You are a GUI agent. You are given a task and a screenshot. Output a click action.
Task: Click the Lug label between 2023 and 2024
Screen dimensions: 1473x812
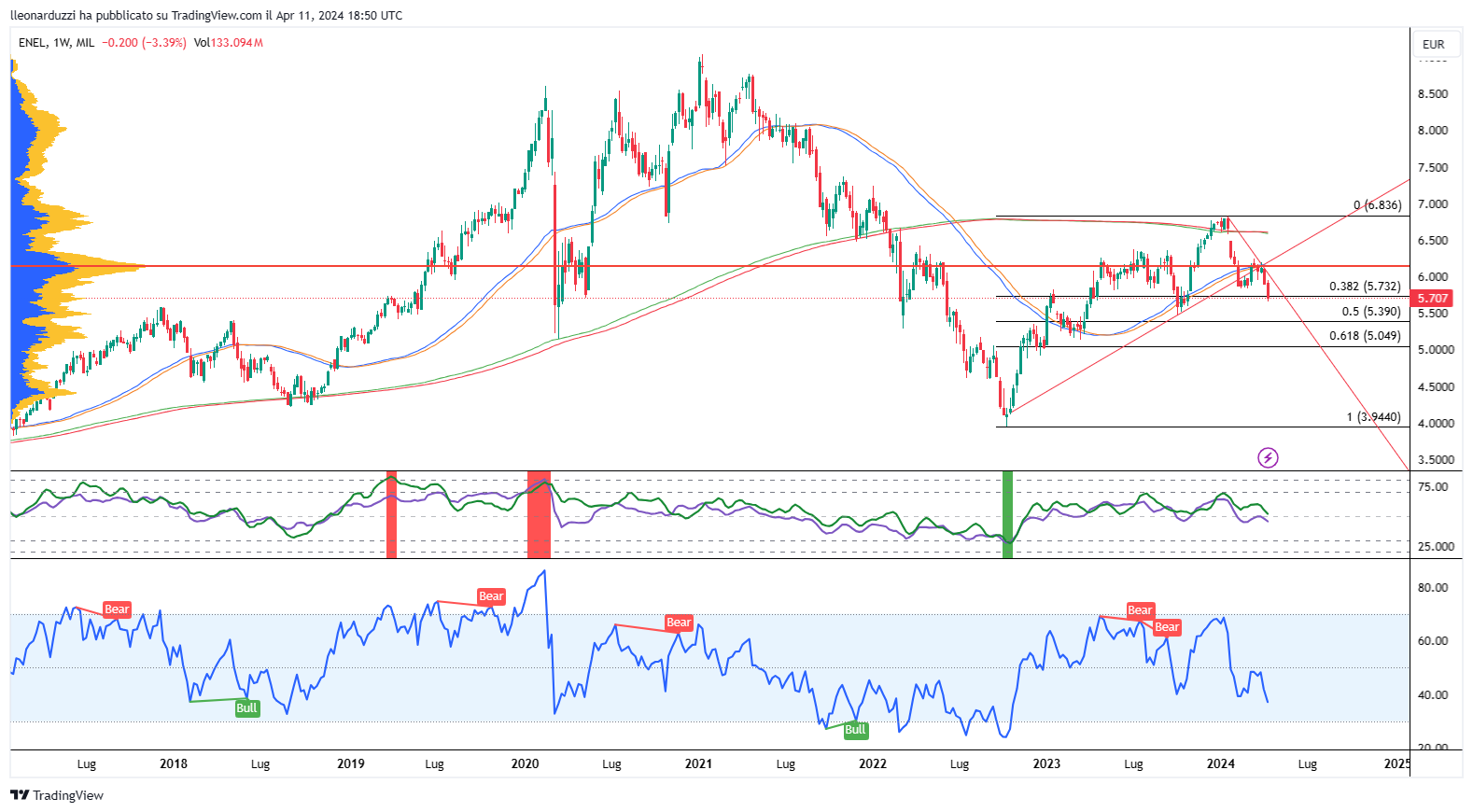pyautogui.click(x=1133, y=764)
